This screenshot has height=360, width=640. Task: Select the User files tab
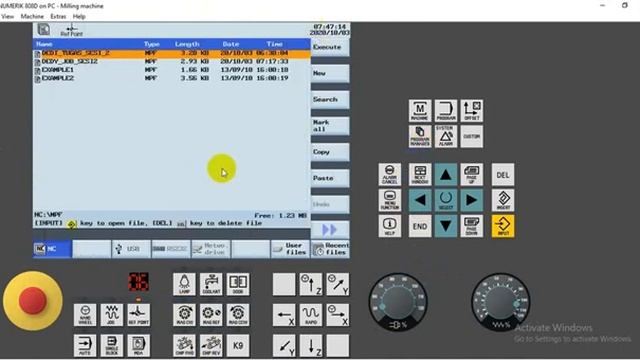[290, 249]
